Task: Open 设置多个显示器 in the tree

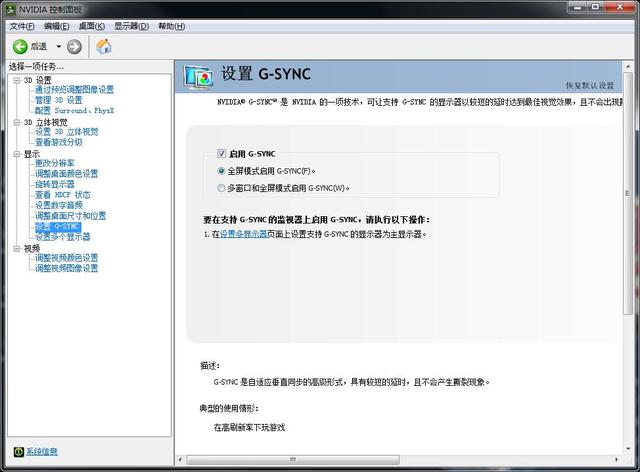Action: click(62, 237)
